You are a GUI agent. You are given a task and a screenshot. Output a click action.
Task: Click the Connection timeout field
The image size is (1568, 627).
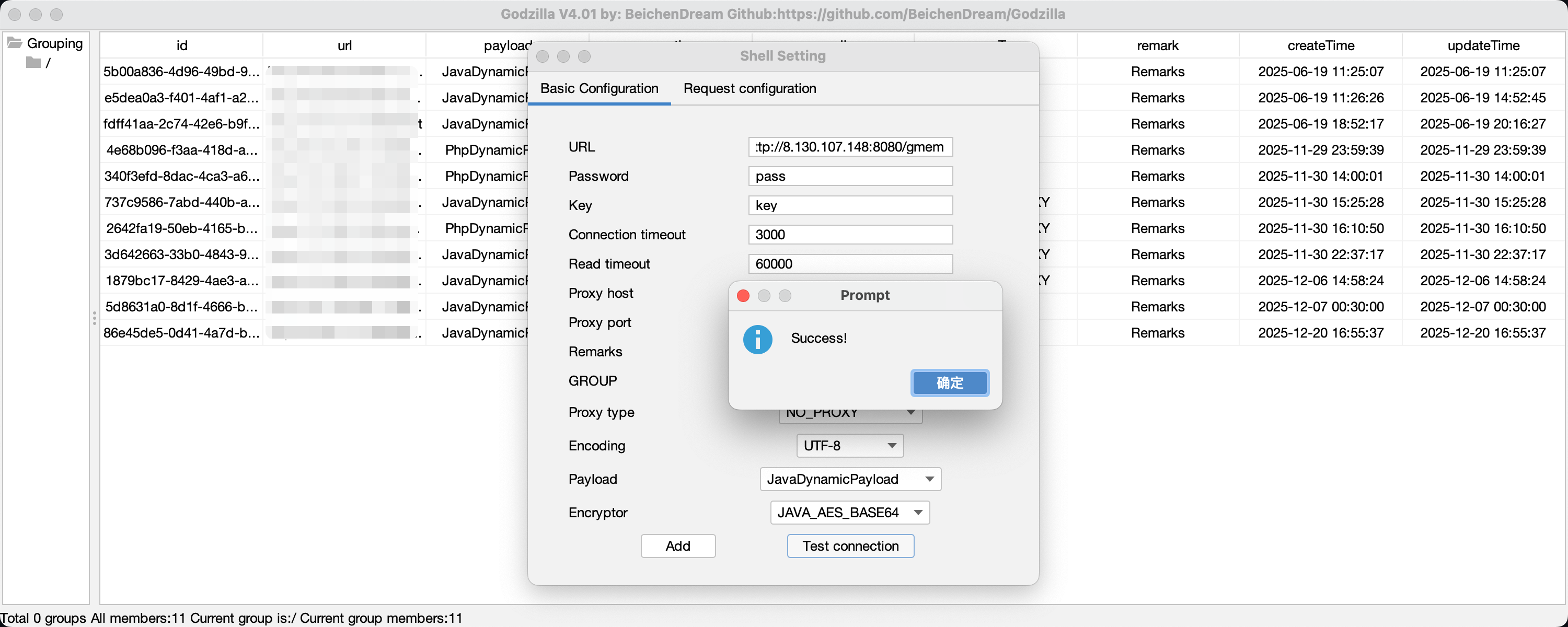pos(850,235)
